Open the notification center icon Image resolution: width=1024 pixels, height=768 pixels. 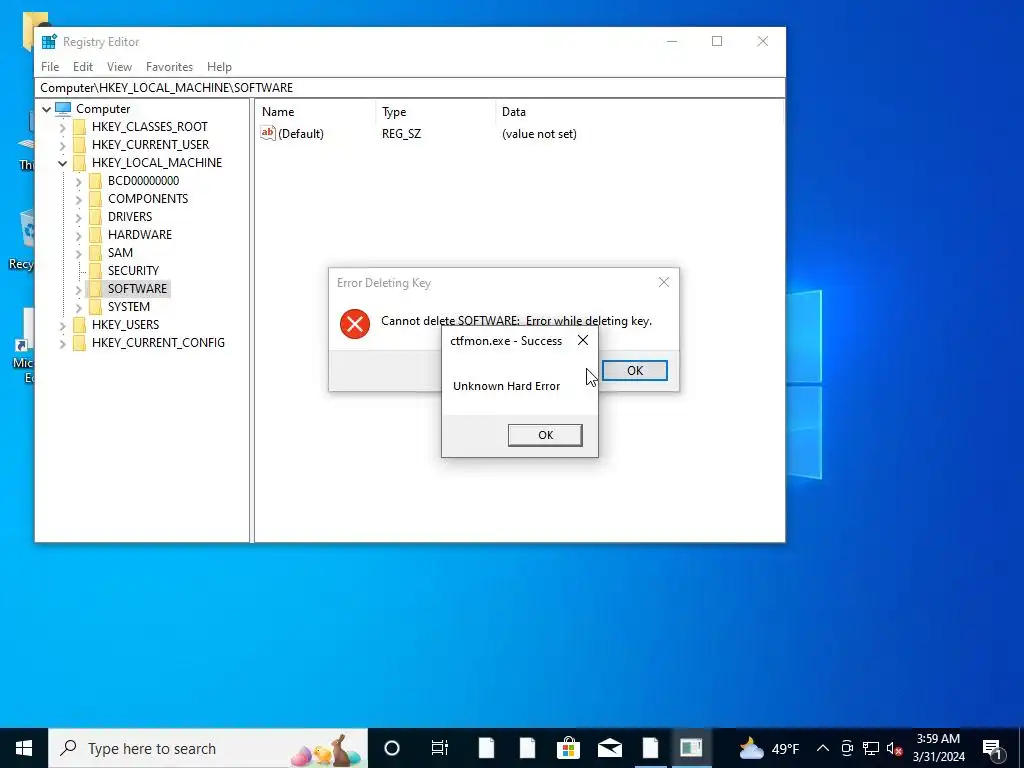pos(993,748)
